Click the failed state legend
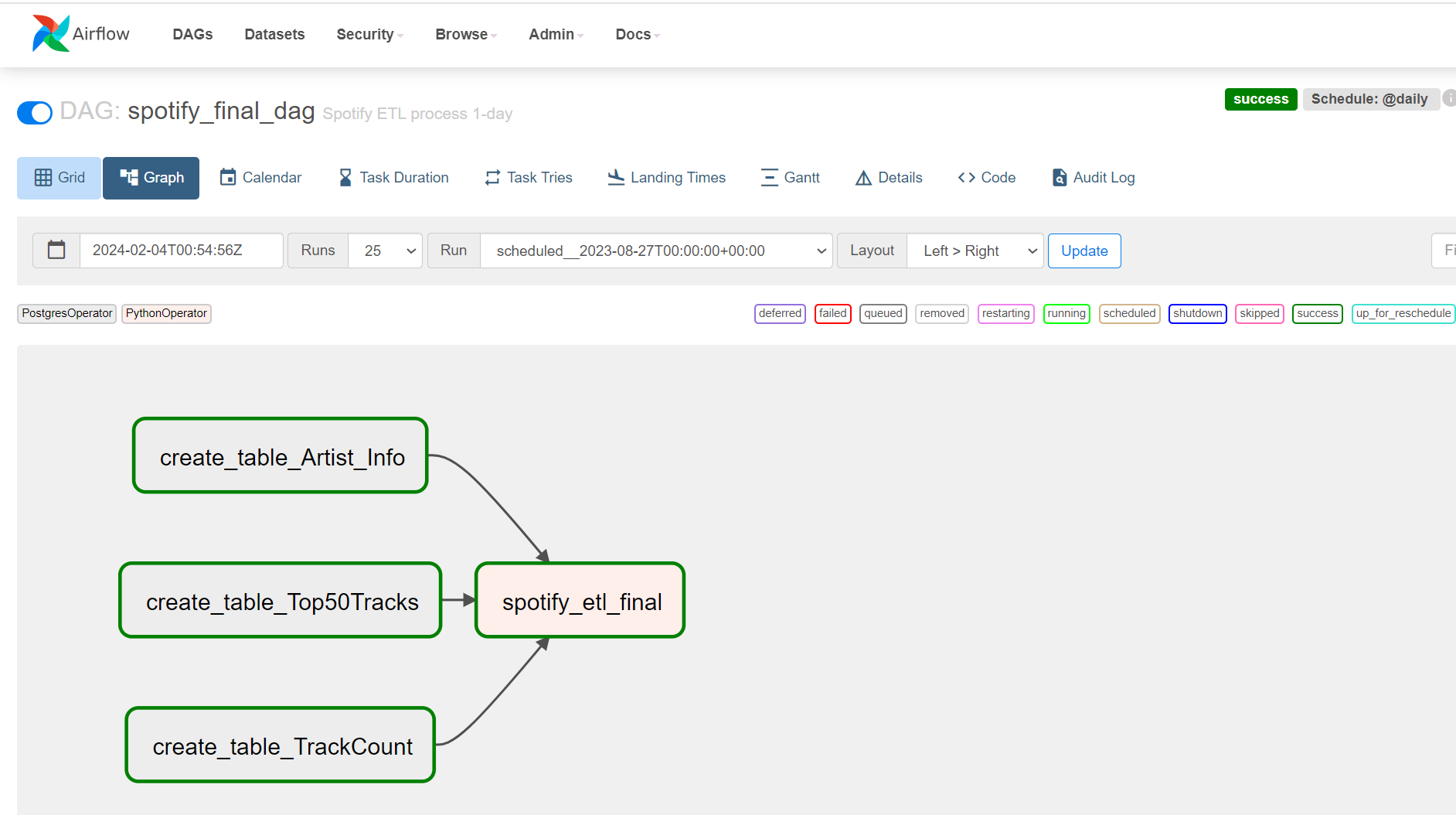Viewport: 1456px width, 815px height. point(832,313)
